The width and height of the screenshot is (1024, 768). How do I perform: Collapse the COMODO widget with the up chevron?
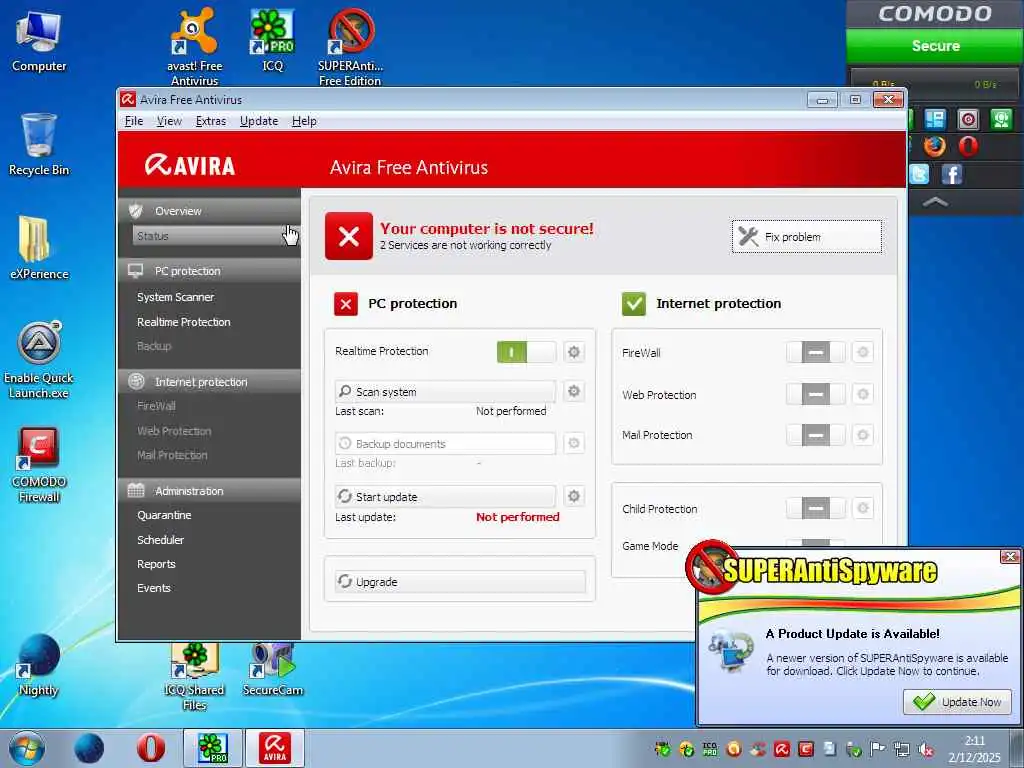click(x=935, y=202)
